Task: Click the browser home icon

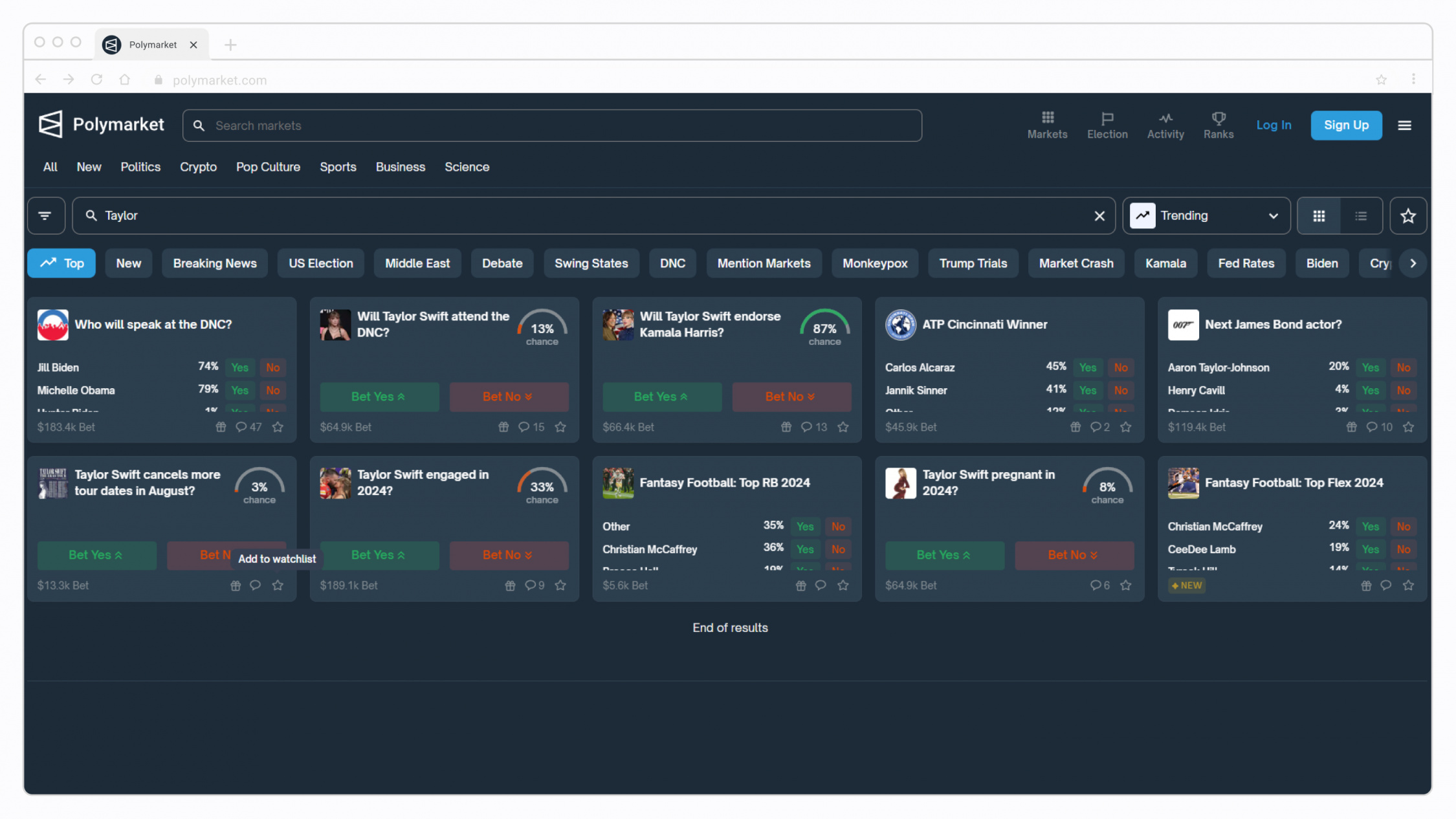Action: (124, 80)
